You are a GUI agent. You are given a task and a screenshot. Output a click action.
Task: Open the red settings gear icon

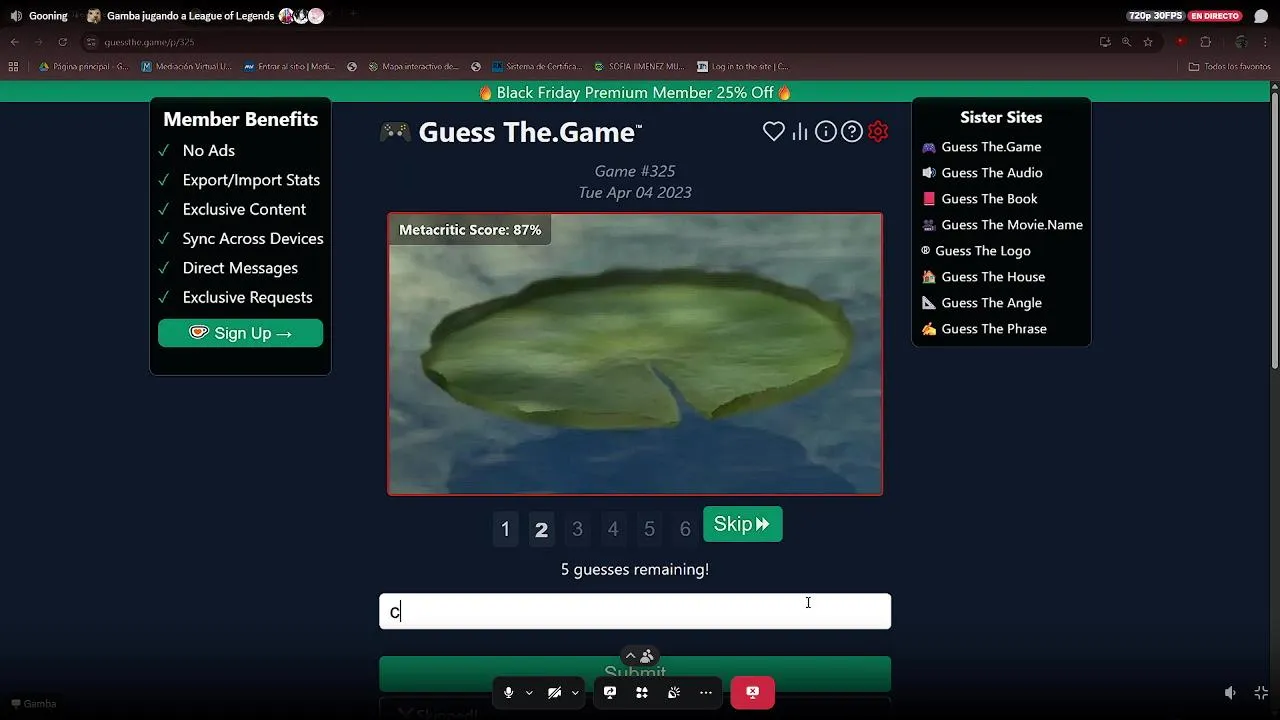coord(878,131)
